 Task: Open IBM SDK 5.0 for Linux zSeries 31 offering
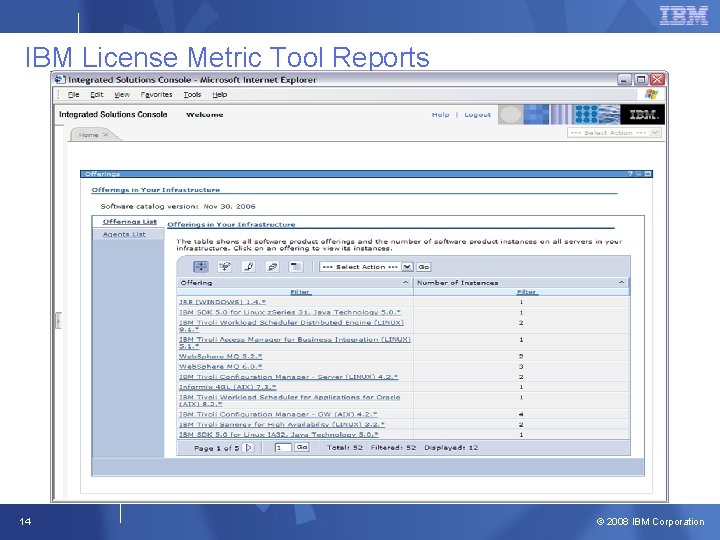tap(290, 312)
